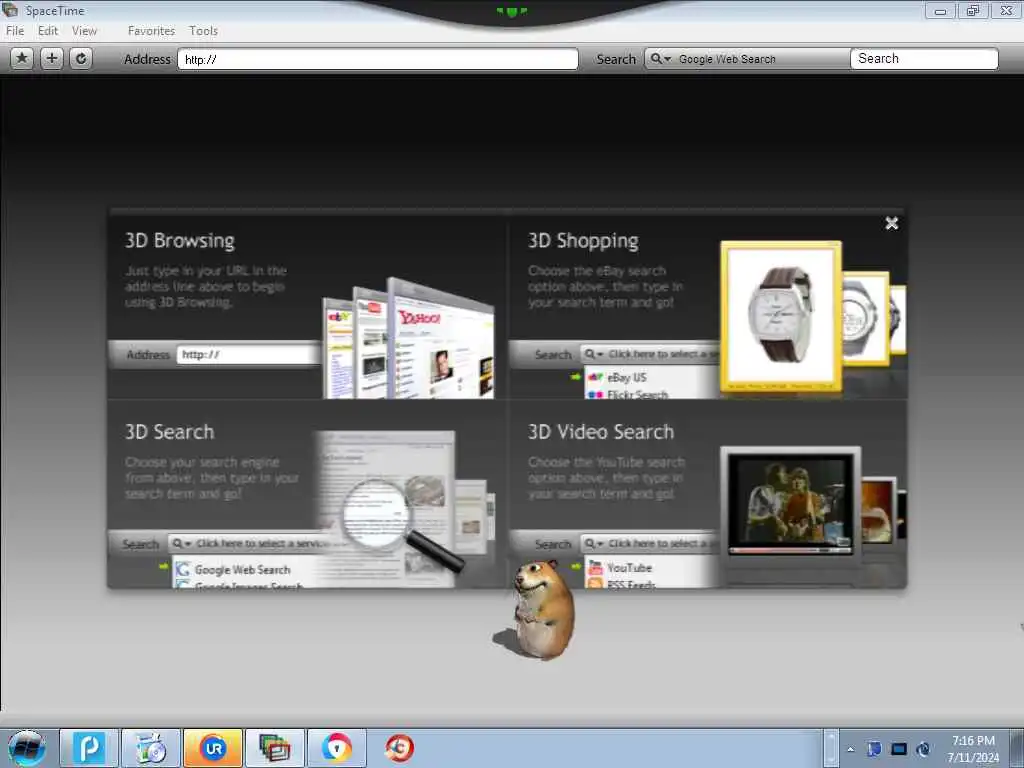Click the wristwatch product image
This screenshot has width=1024, height=768.
[x=781, y=316]
